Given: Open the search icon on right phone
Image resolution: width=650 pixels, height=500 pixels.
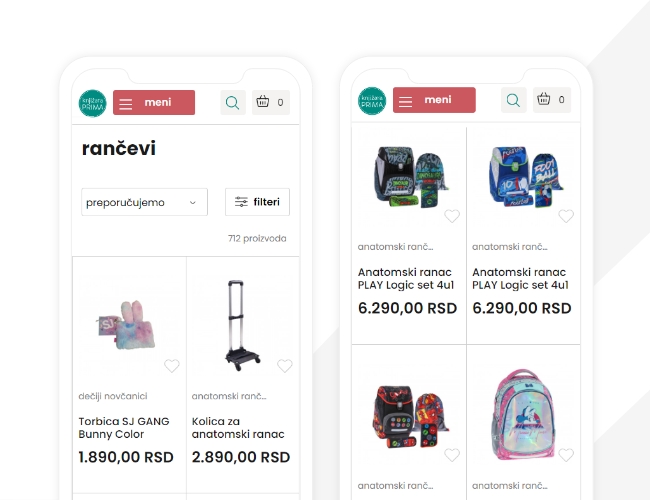Looking at the screenshot, I should (513, 100).
